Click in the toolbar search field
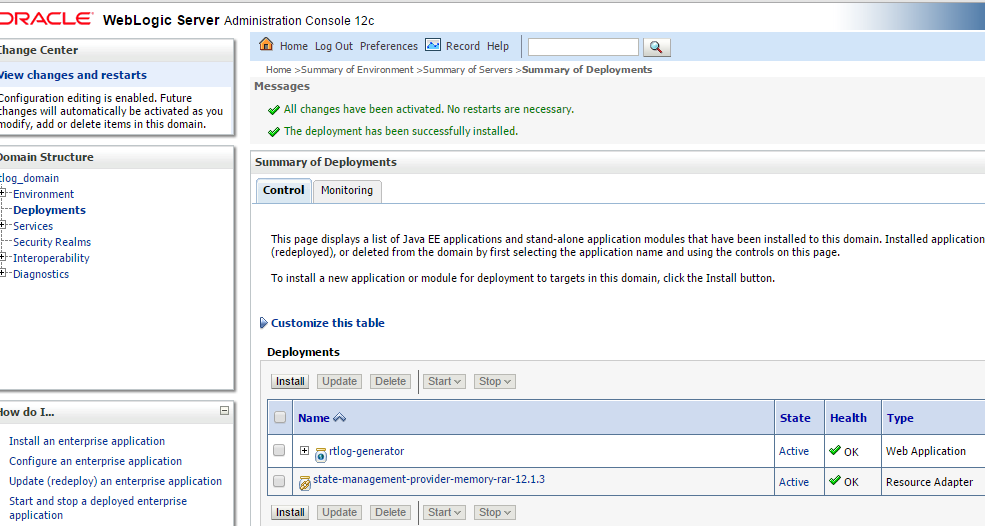 pyautogui.click(x=583, y=47)
